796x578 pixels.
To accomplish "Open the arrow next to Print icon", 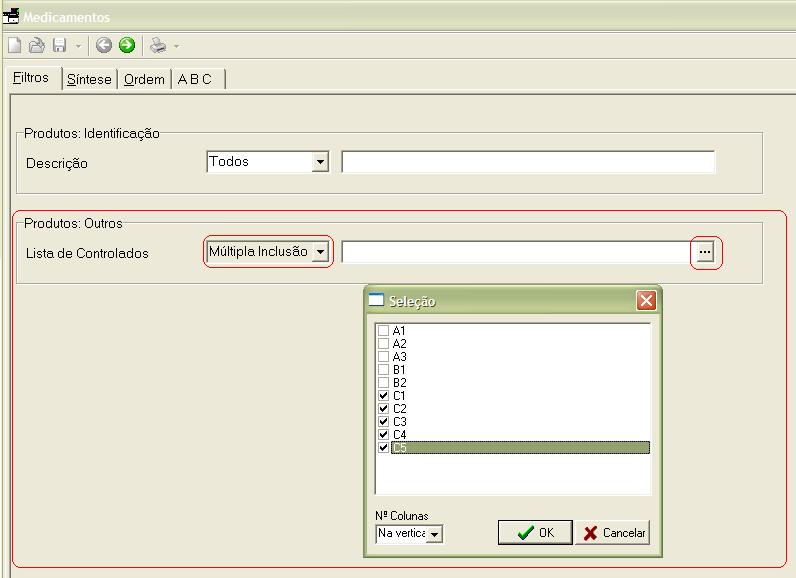I will coord(176,47).
